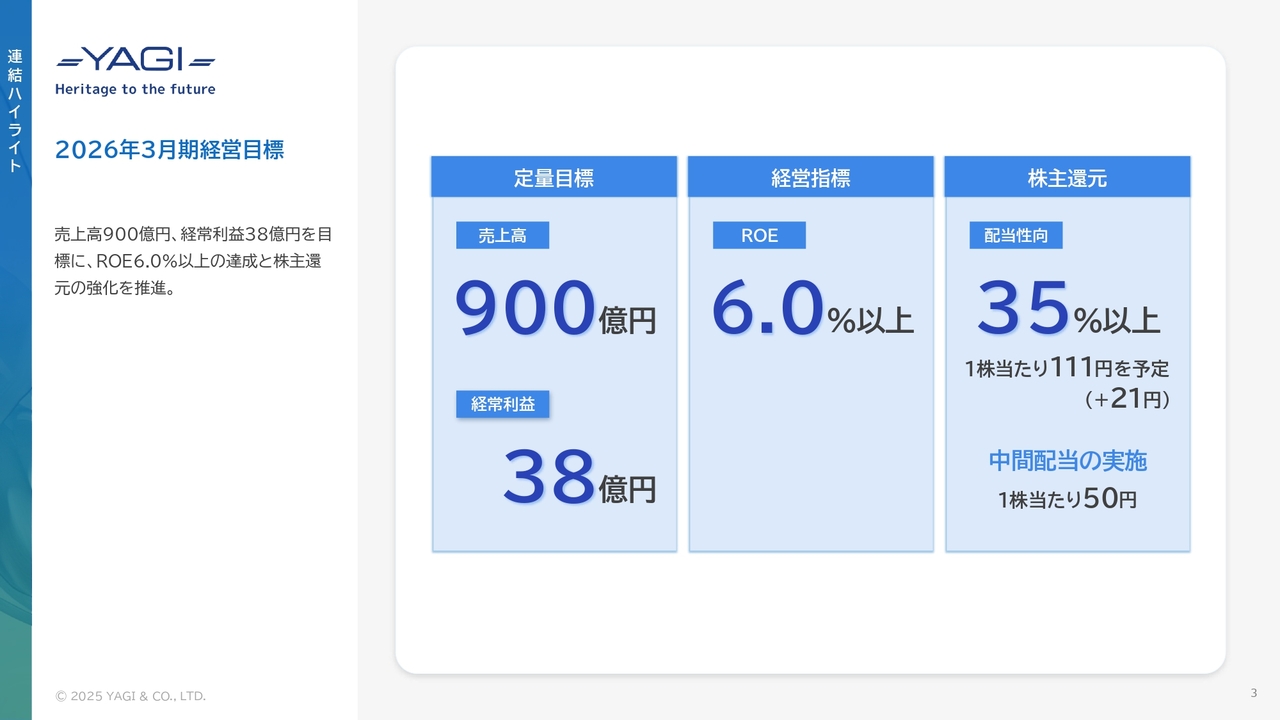The height and width of the screenshot is (720, 1280).
Task: Click the 配当性向 label tag
Action: pos(1015,236)
